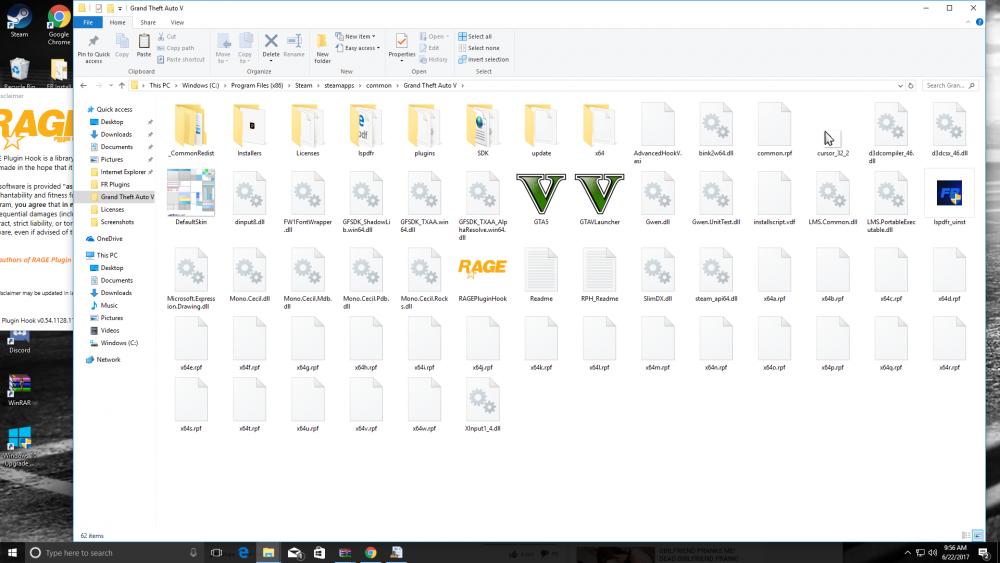Open FR Plugins in Quick access

[115, 184]
